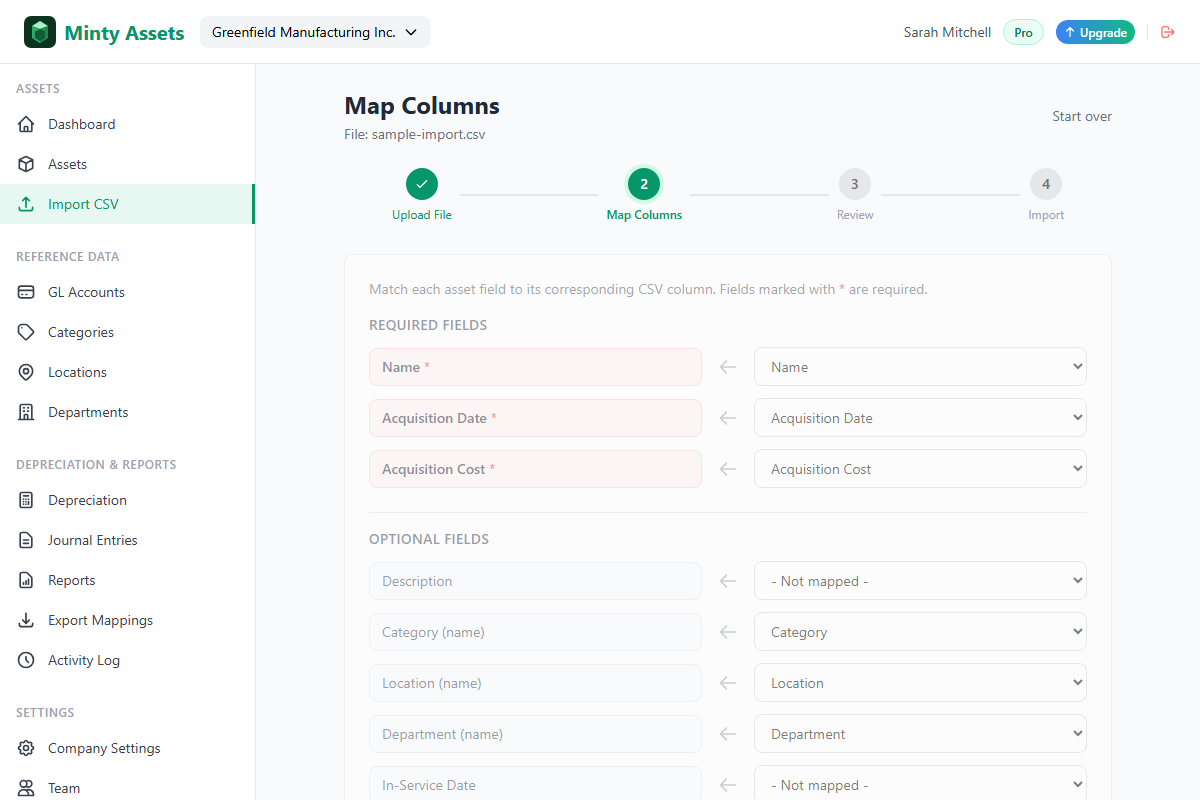1200x800 pixels.
Task: Click the Reports chart icon
Action: tap(27, 580)
